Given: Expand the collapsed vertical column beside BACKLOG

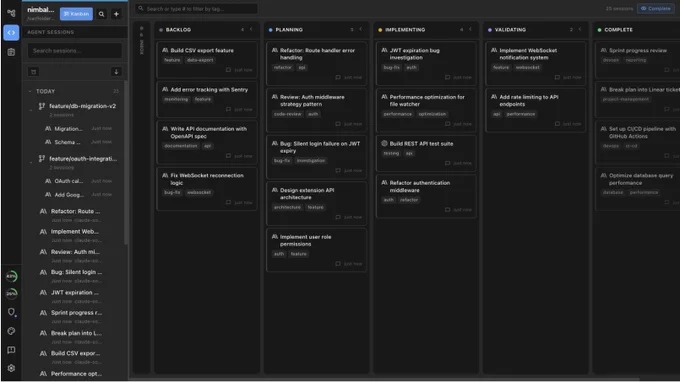Looking at the screenshot, I should (141, 197).
